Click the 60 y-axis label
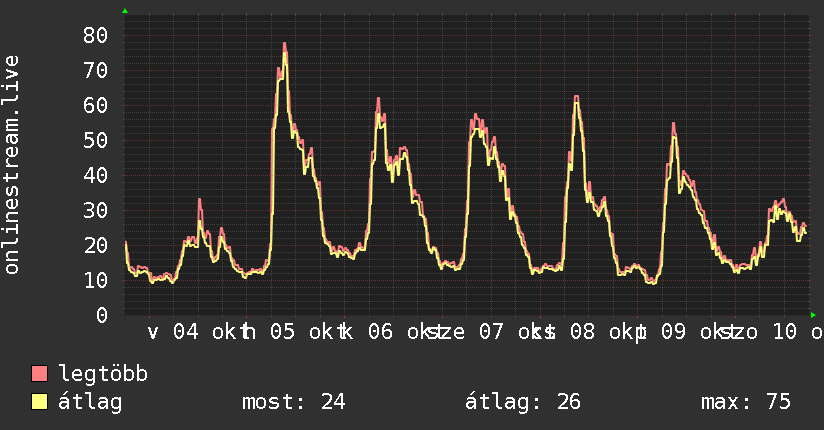The image size is (824, 430). pos(95,106)
